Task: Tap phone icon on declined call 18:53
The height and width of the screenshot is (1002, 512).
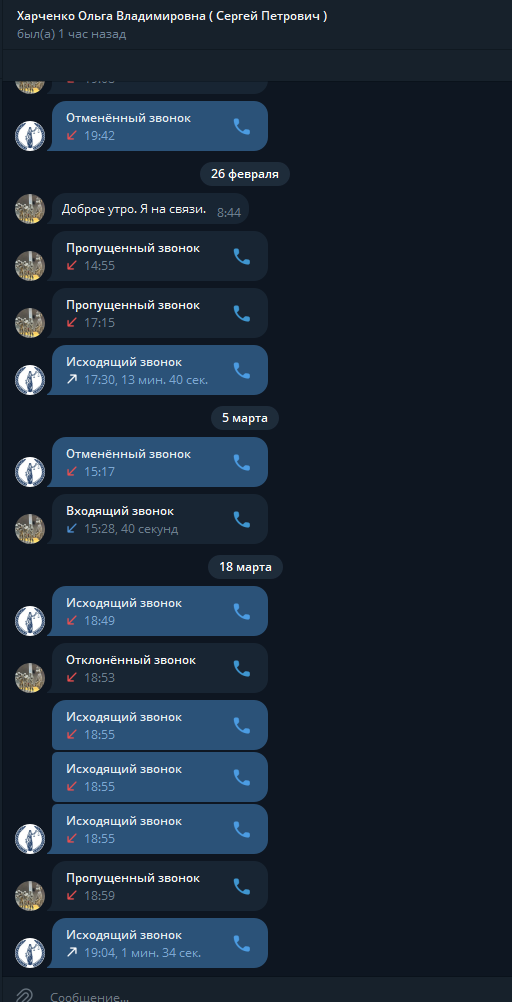Action: point(242,668)
